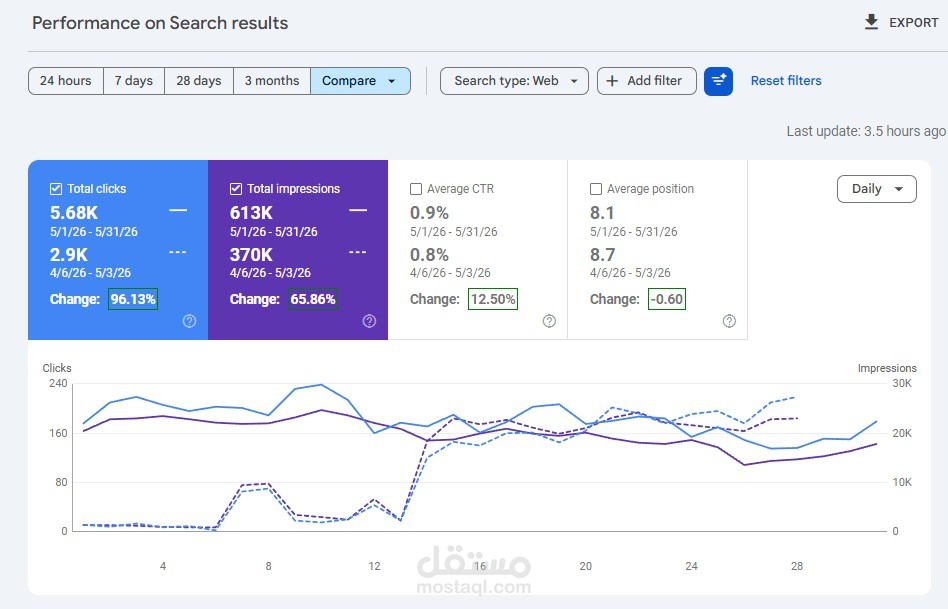The width and height of the screenshot is (948, 609).
Task: Open the Daily granularity dropdown
Action: point(877,189)
